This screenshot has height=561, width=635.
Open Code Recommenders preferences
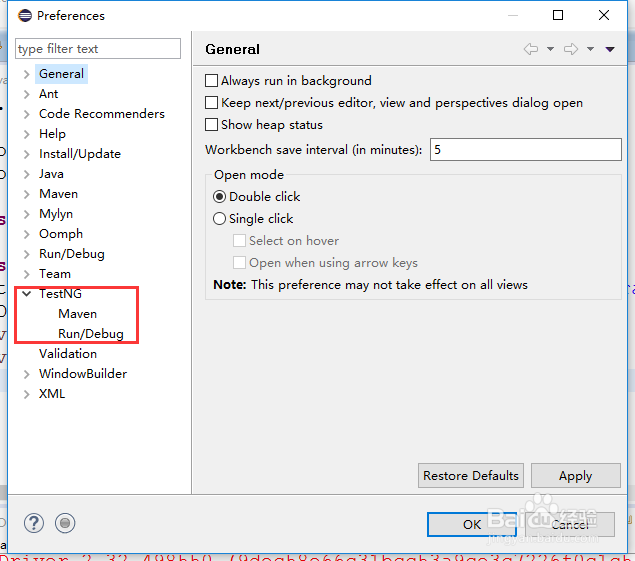102,114
